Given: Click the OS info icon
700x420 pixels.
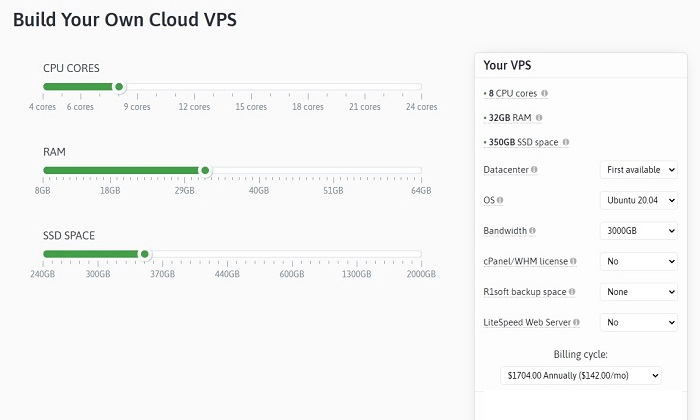Looking at the screenshot, I should tap(500, 200).
